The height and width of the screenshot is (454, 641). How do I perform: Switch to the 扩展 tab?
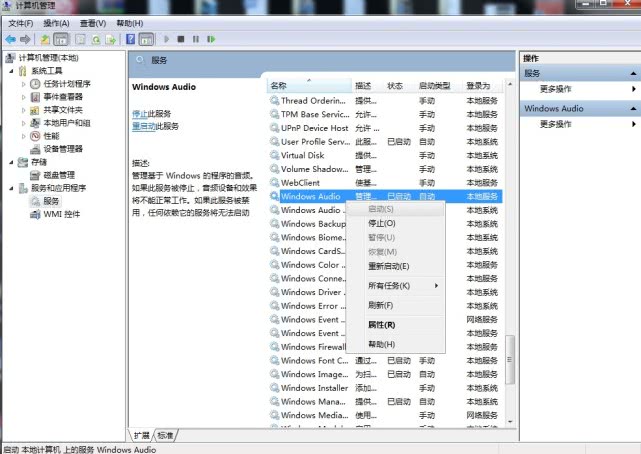tap(141, 436)
